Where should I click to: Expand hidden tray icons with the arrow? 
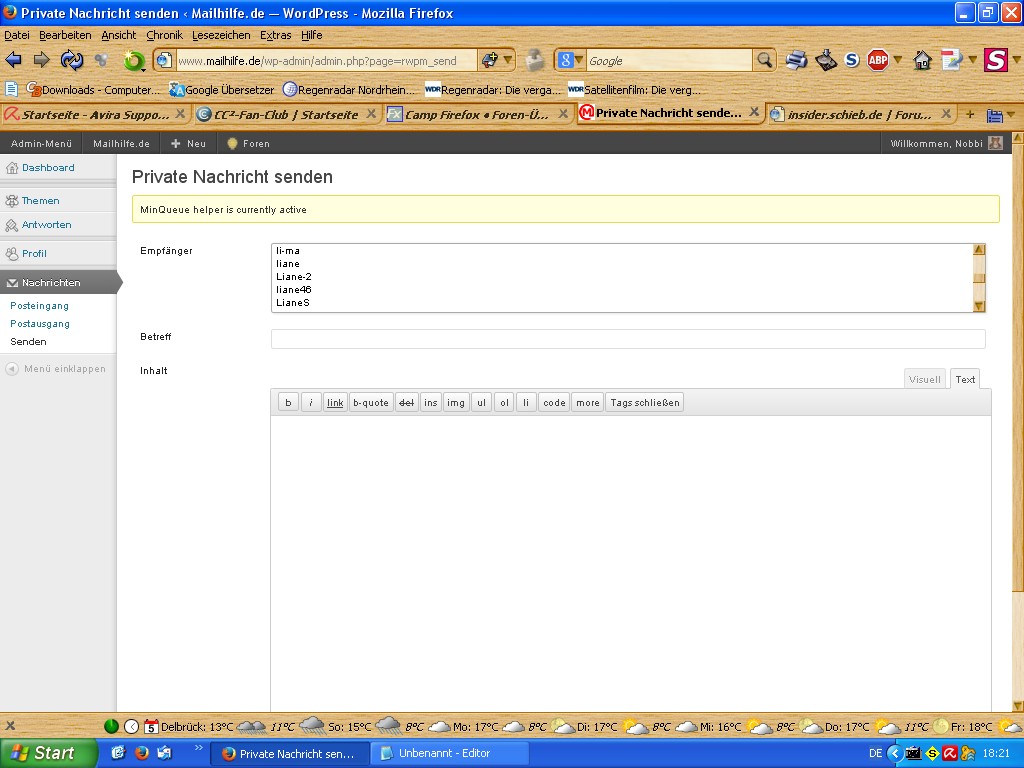895,753
